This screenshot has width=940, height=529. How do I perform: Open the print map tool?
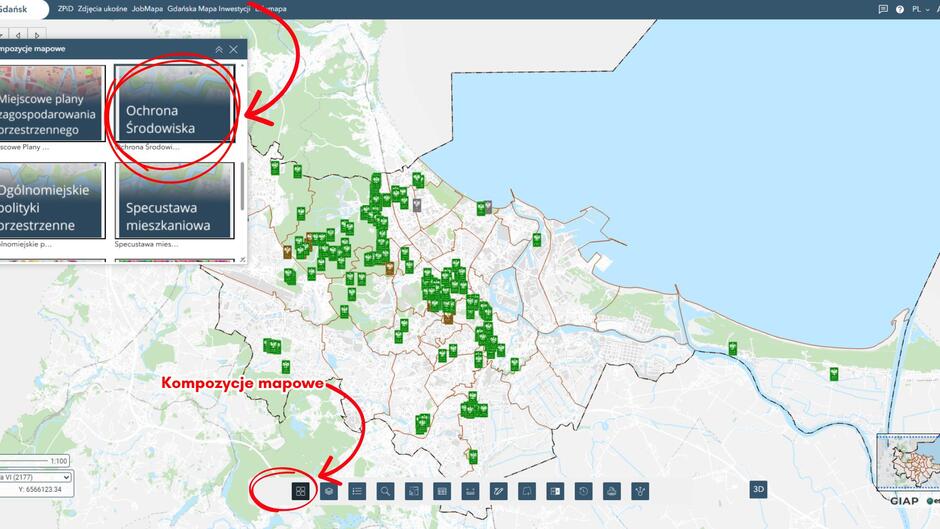611,491
